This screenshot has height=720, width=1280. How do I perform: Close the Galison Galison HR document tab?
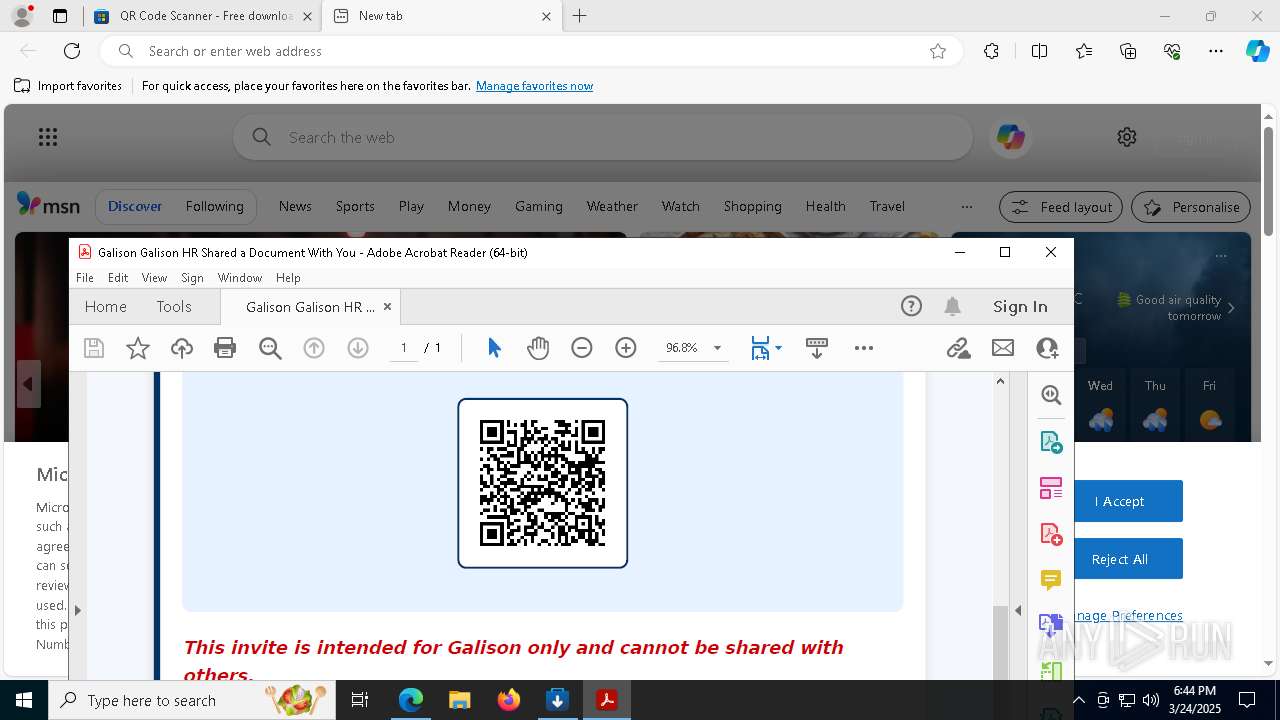387,307
